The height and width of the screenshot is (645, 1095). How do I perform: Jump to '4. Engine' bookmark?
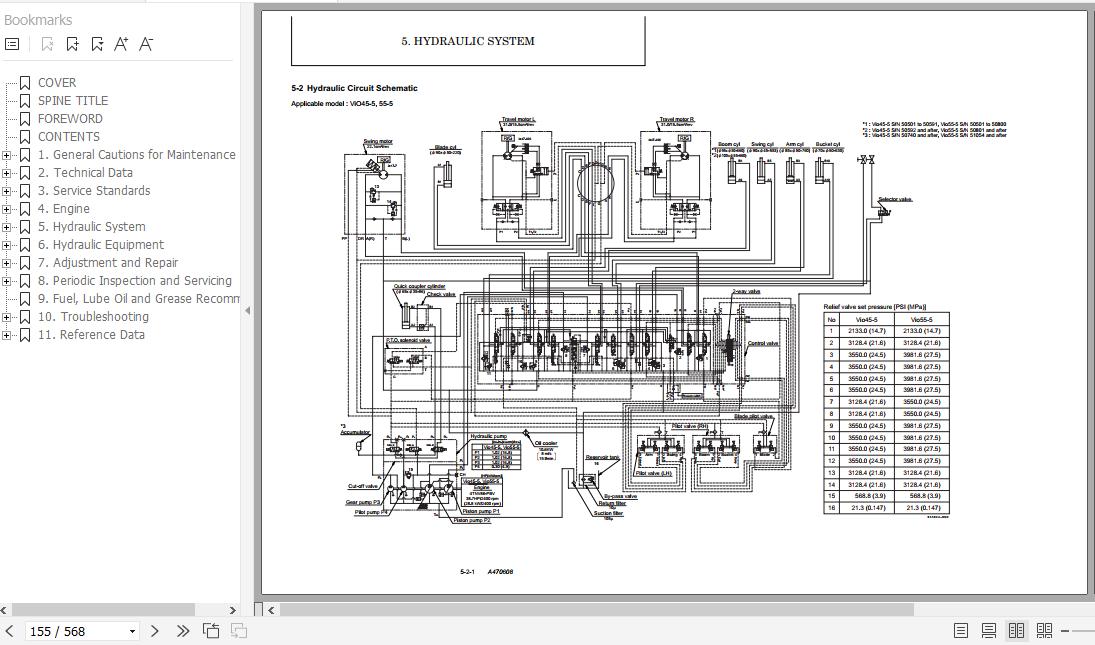[63, 209]
